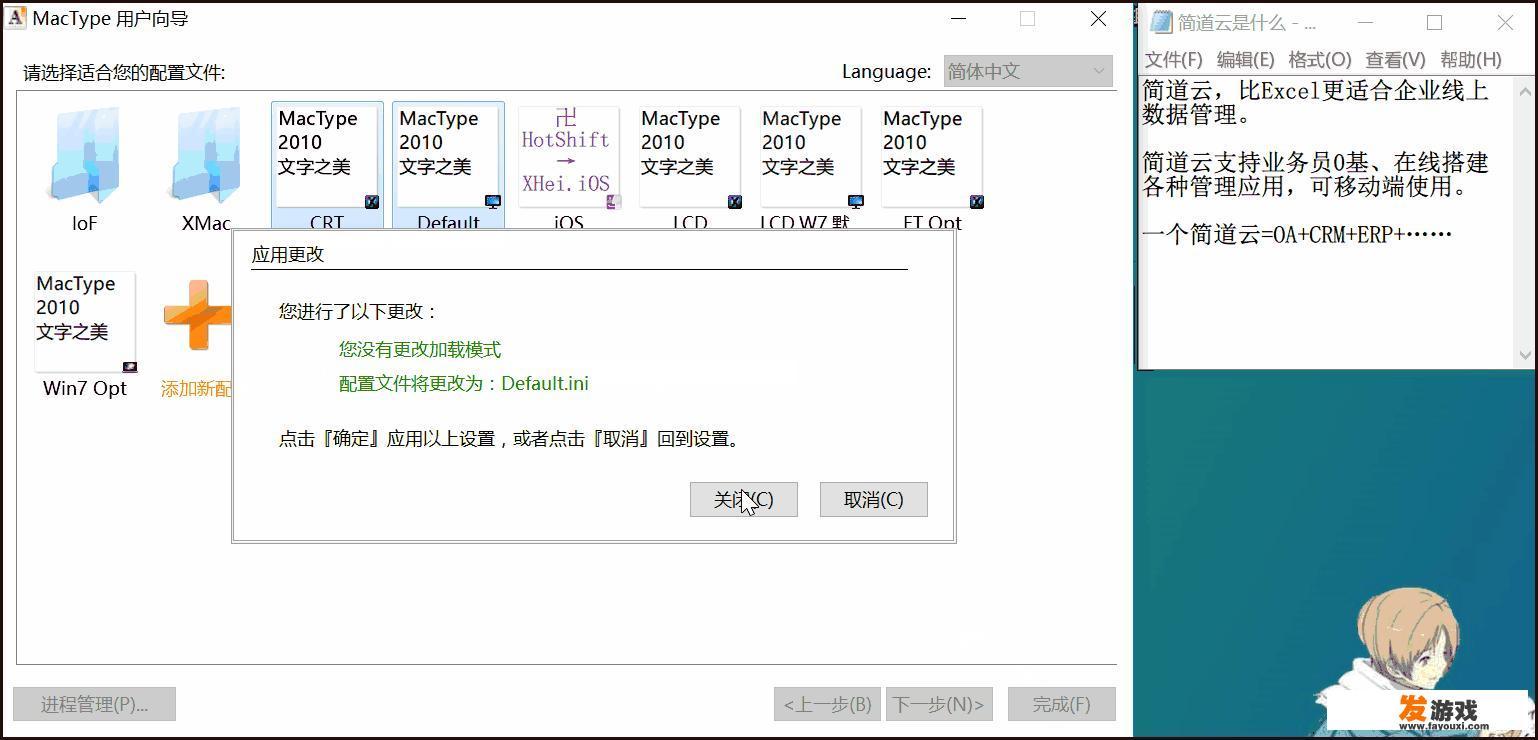Close the MacType wizard window
The width and height of the screenshot is (1538, 740).
click(x=1098, y=18)
